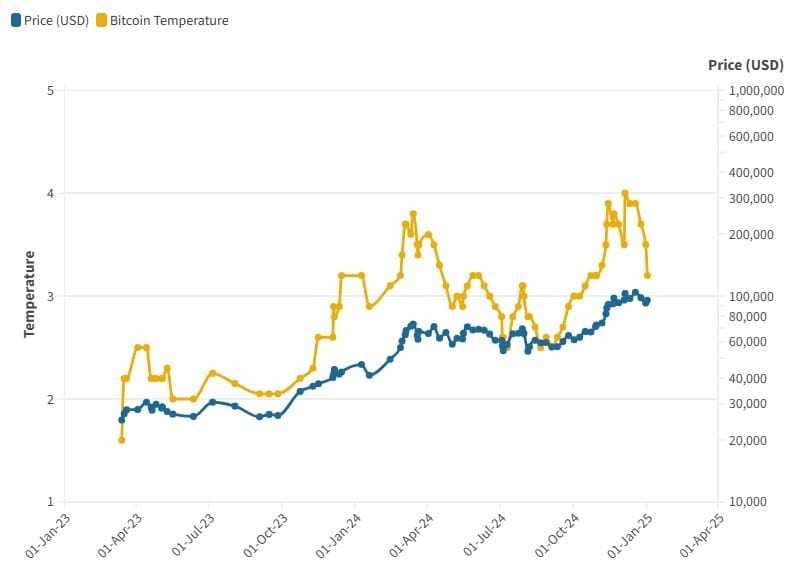
Task: Click the yellow Bitcoin Temperature legend swatch
Action: coord(101,20)
